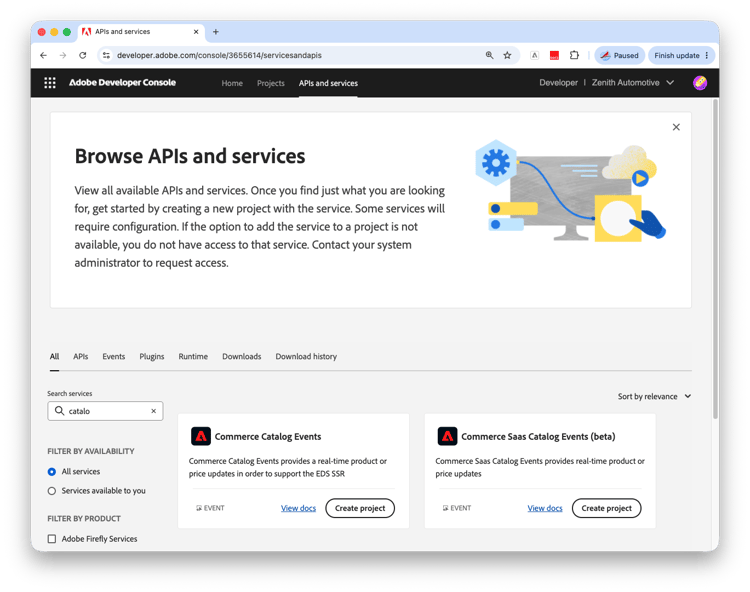Open View docs for Commerce Catalog Events
The width and height of the screenshot is (750, 592).
(x=298, y=508)
